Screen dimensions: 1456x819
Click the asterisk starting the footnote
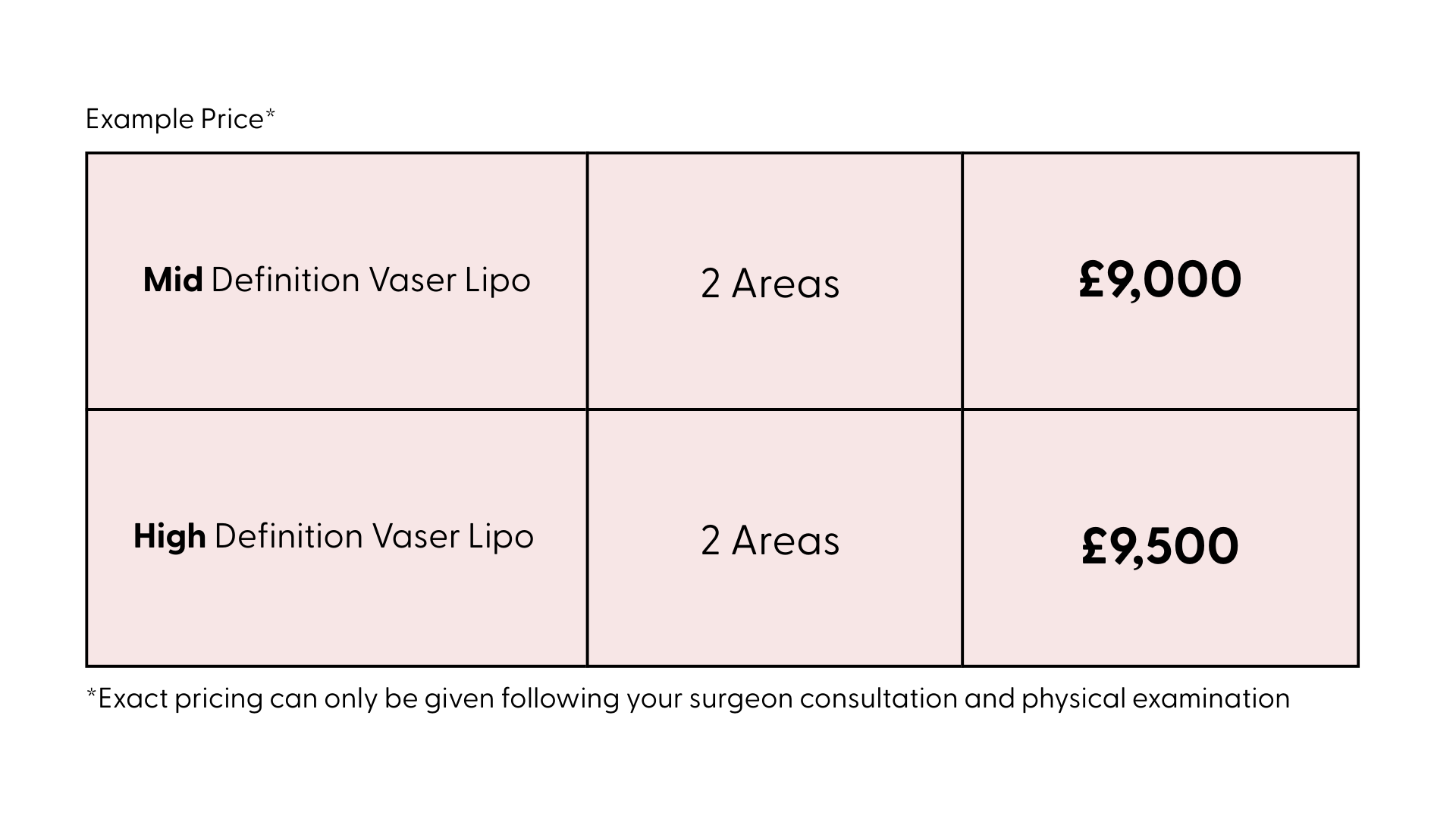(92, 694)
